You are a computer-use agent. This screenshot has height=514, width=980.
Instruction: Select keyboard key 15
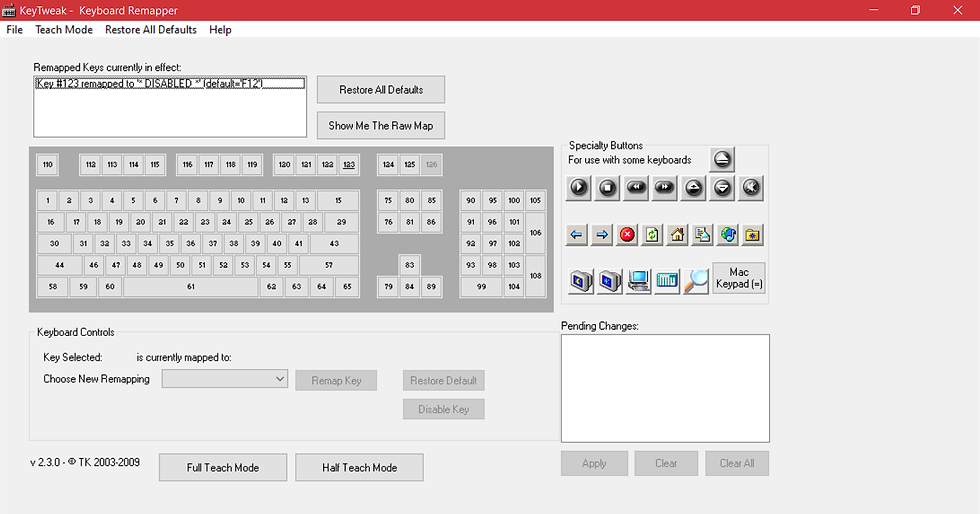338,201
